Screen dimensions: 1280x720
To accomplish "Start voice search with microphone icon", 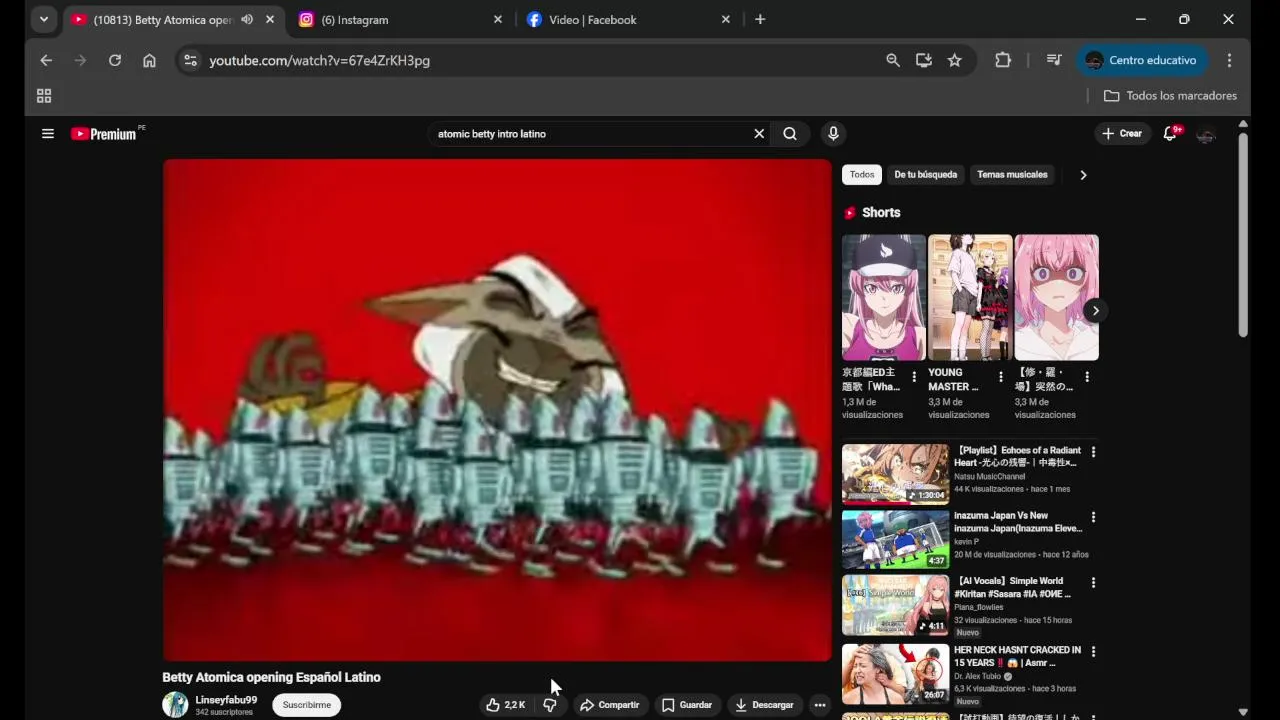I will tap(833, 134).
